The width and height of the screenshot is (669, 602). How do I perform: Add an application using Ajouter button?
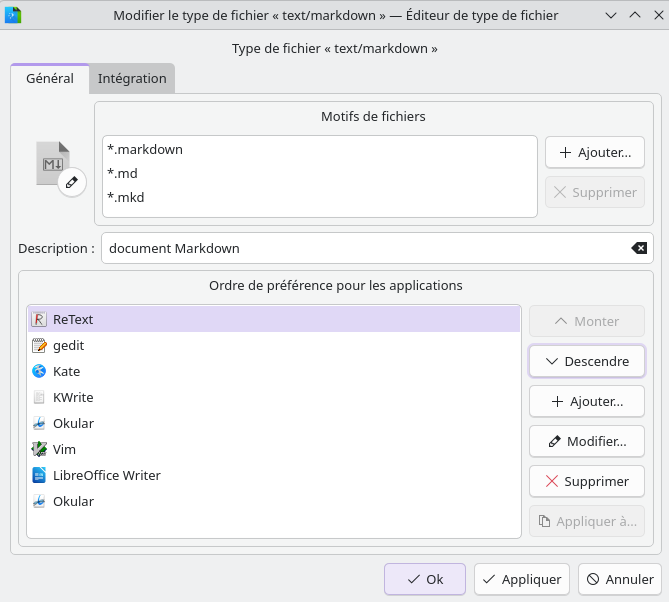coord(586,401)
